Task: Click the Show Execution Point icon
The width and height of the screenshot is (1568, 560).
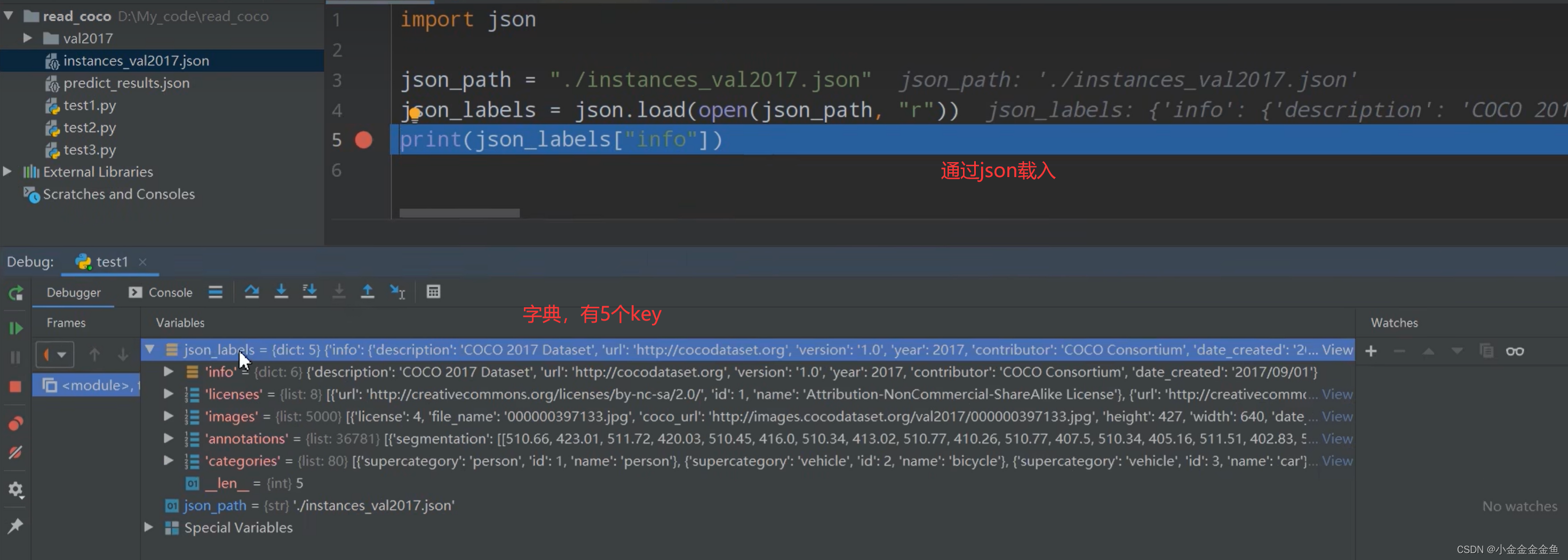Action: pos(216,292)
